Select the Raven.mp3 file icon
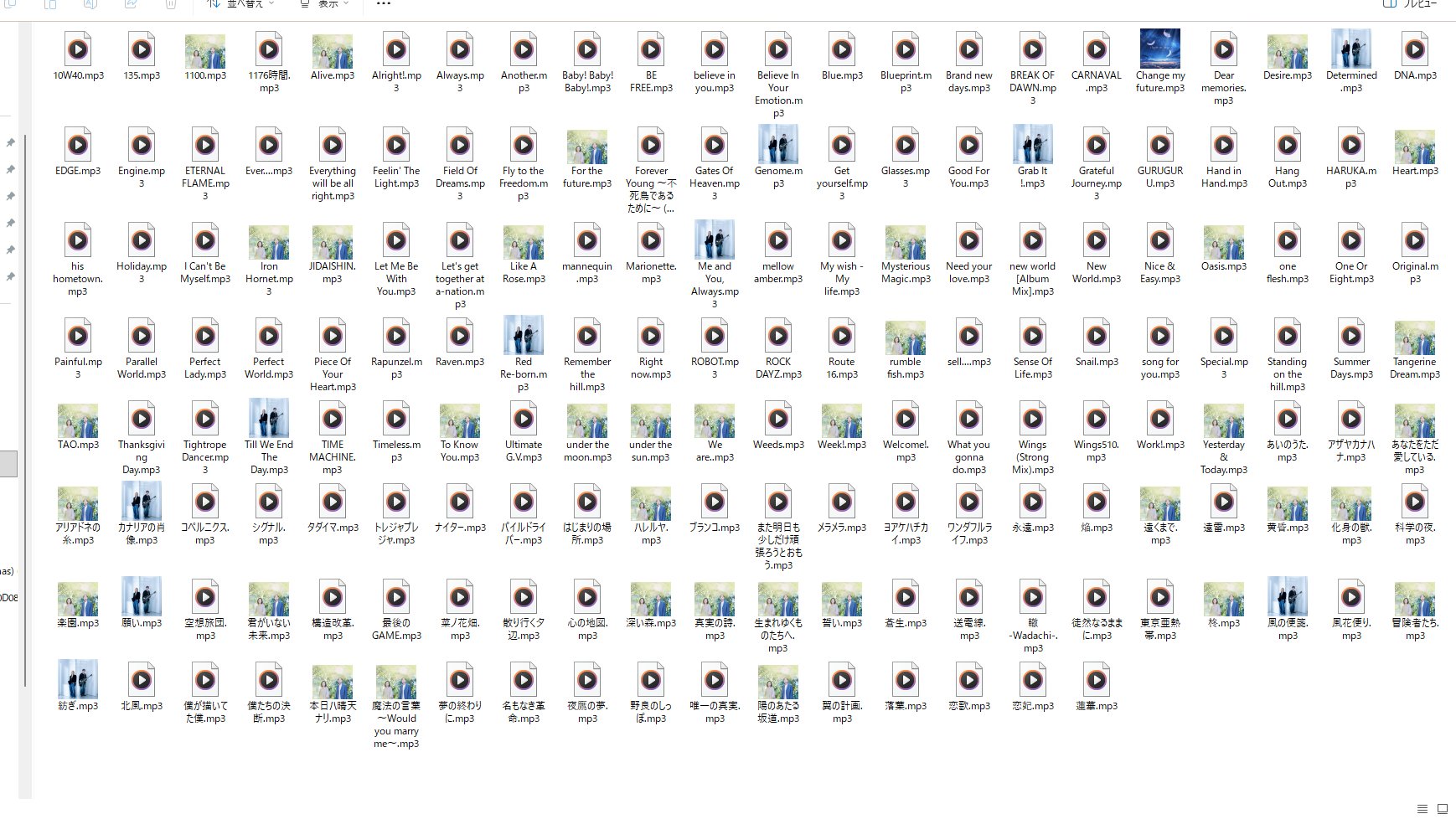Image resolution: width=1456 pixels, height=819 pixels. pos(460,336)
